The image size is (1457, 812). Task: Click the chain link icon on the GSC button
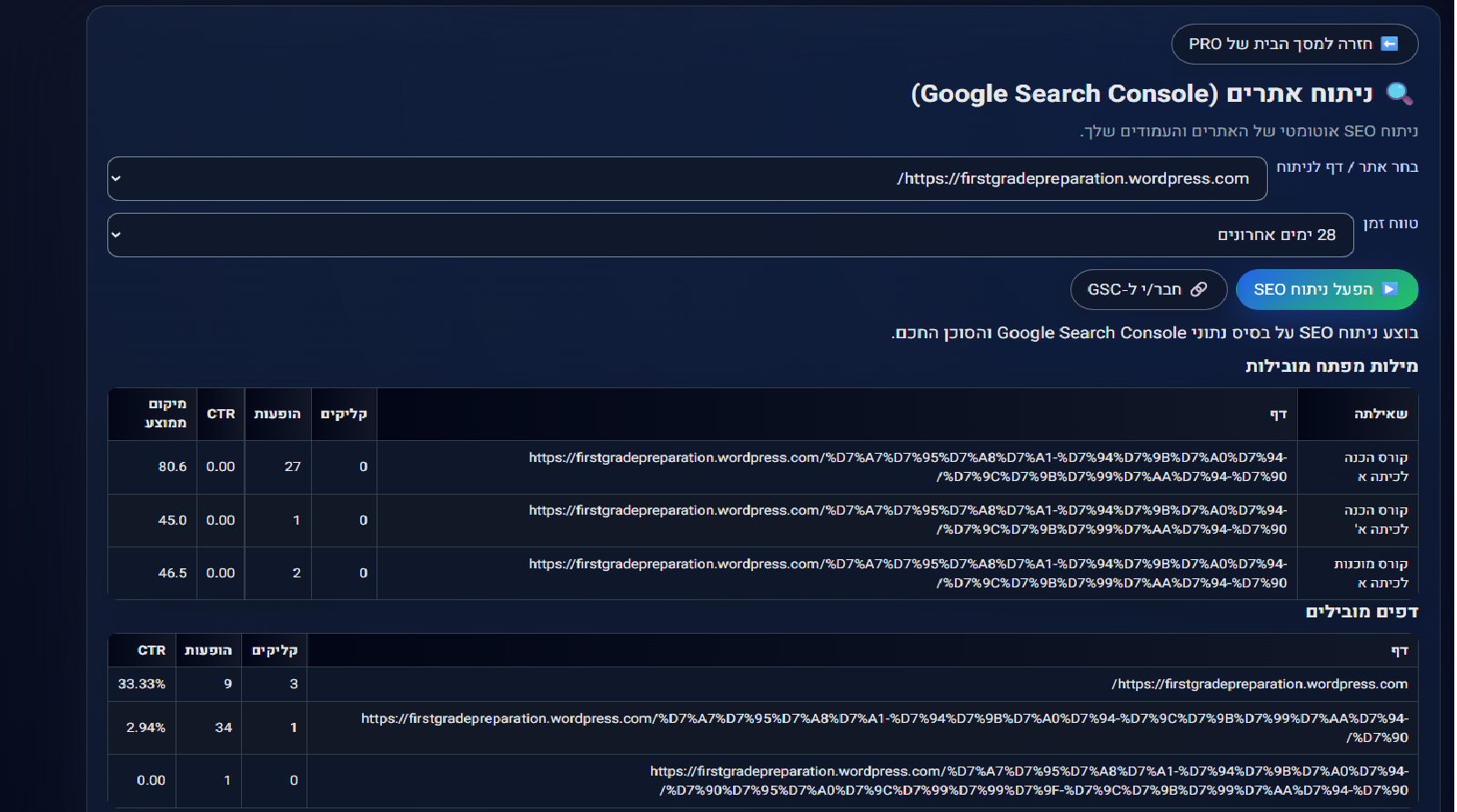pyautogui.click(x=1199, y=289)
